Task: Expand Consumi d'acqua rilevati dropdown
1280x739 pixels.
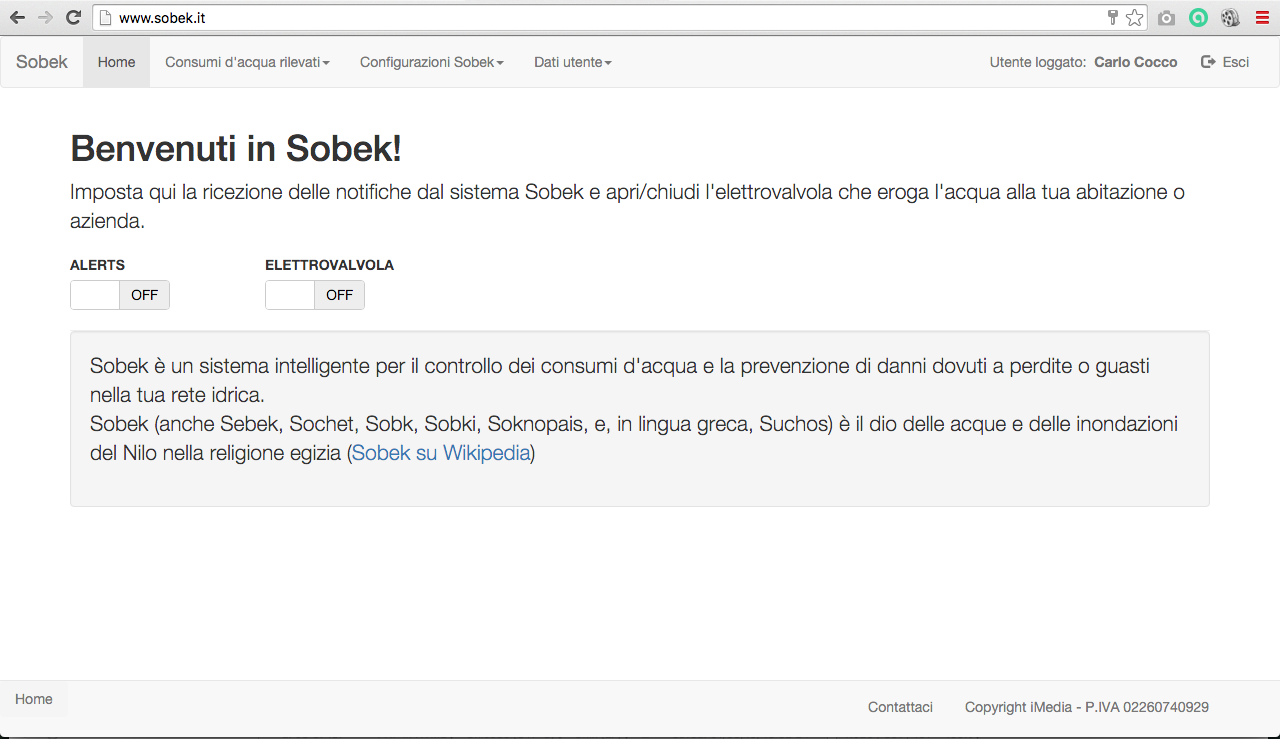Action: 247,62
